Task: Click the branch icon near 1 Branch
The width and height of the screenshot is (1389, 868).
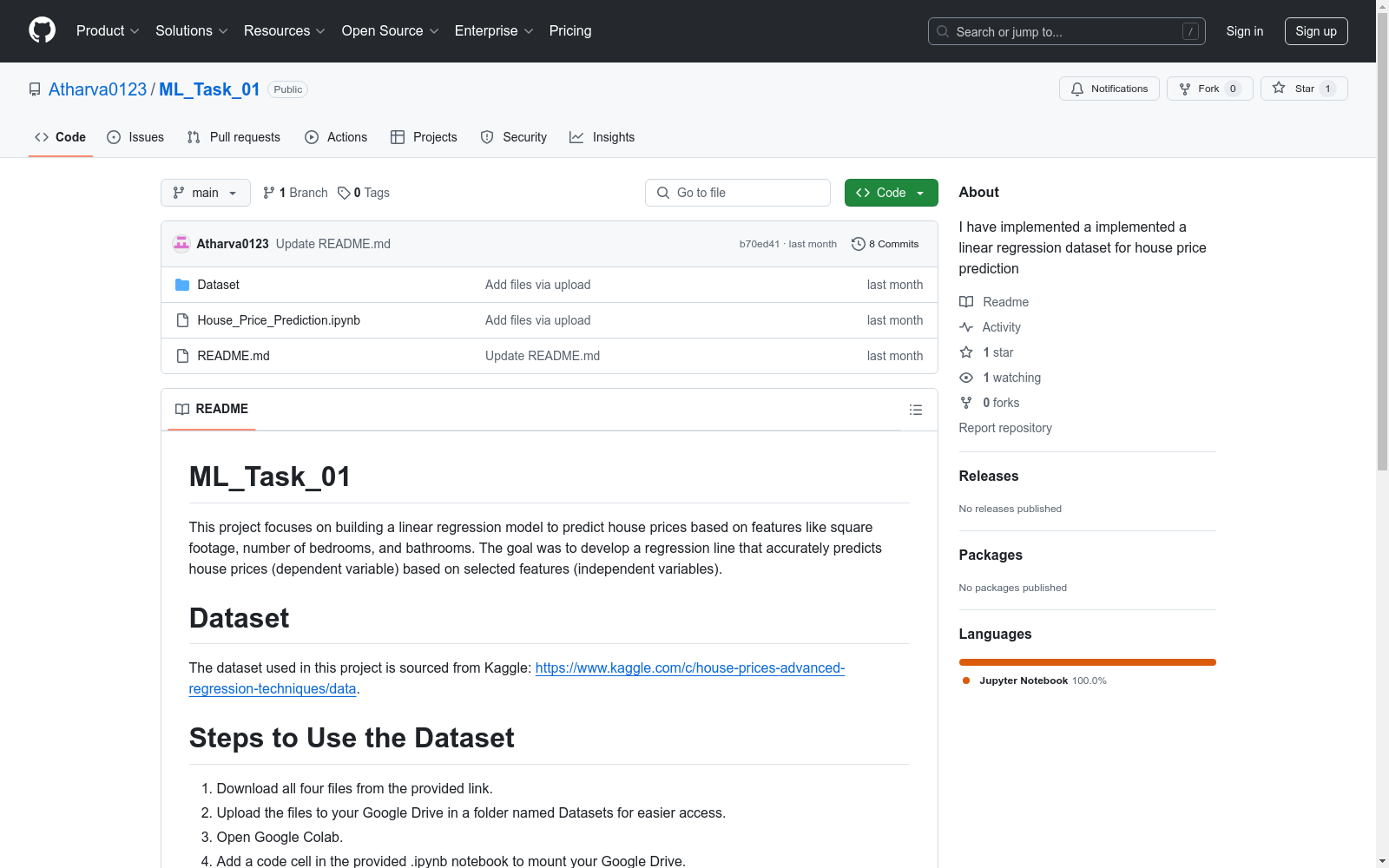Action: pyautogui.click(x=269, y=193)
